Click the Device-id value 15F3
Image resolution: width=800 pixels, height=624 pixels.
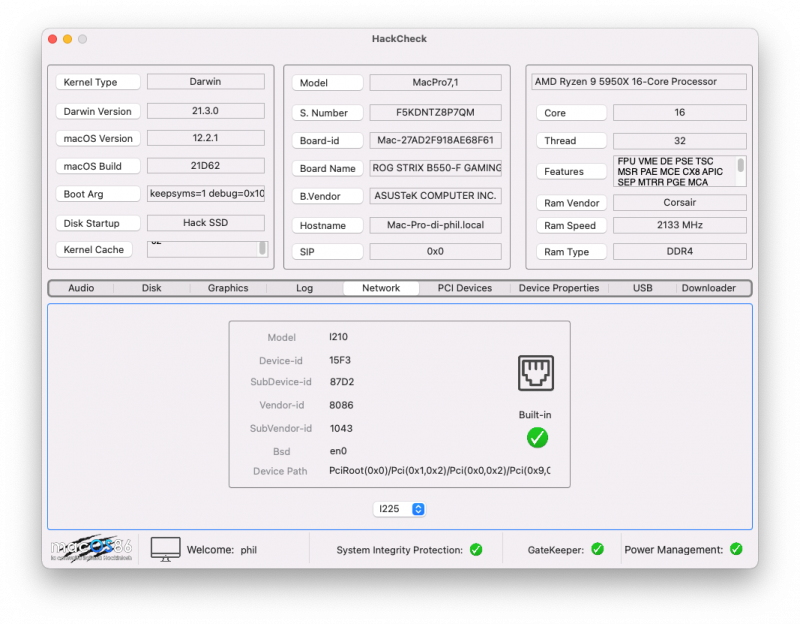[x=340, y=360]
